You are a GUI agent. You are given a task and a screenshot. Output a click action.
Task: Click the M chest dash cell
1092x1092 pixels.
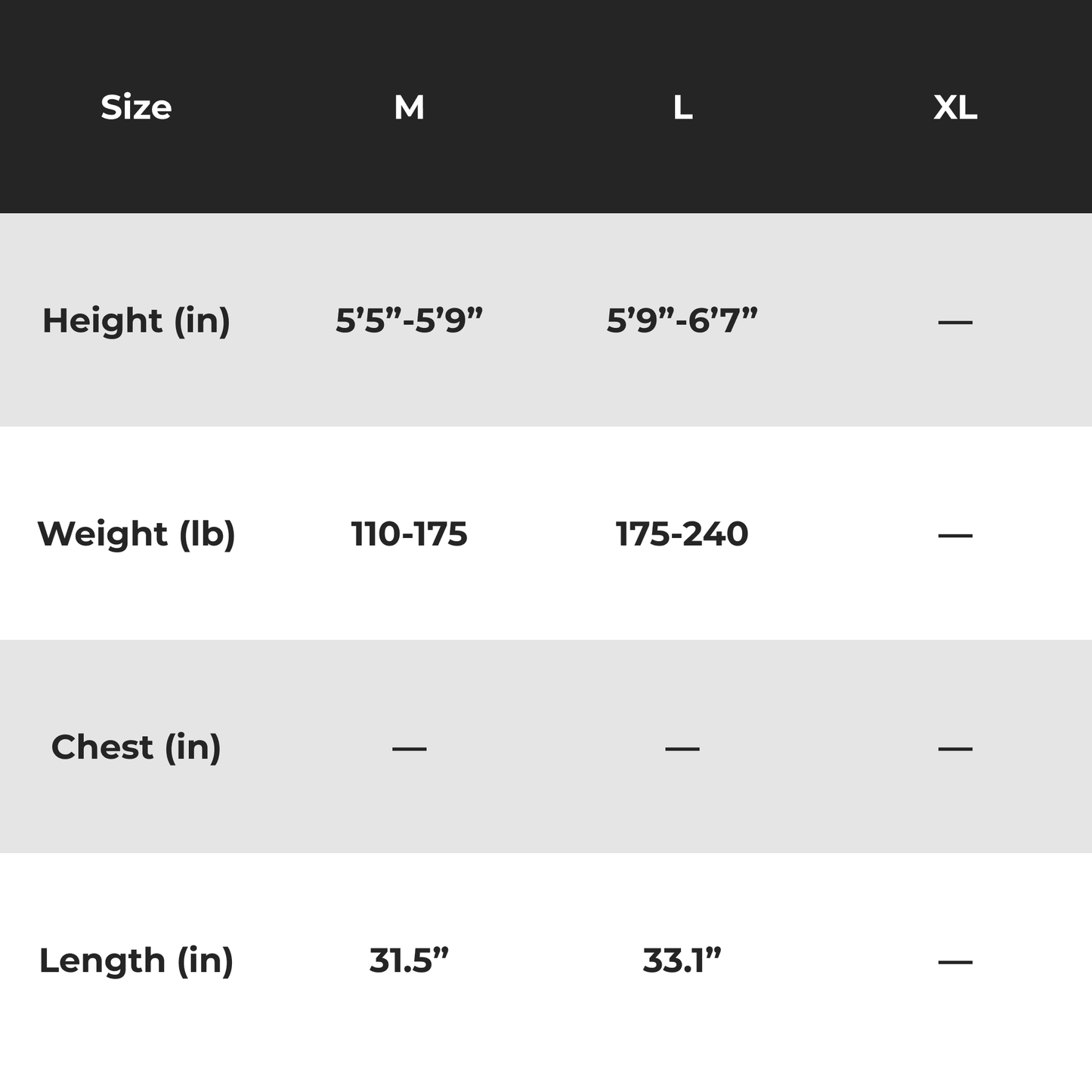pyautogui.click(x=409, y=748)
